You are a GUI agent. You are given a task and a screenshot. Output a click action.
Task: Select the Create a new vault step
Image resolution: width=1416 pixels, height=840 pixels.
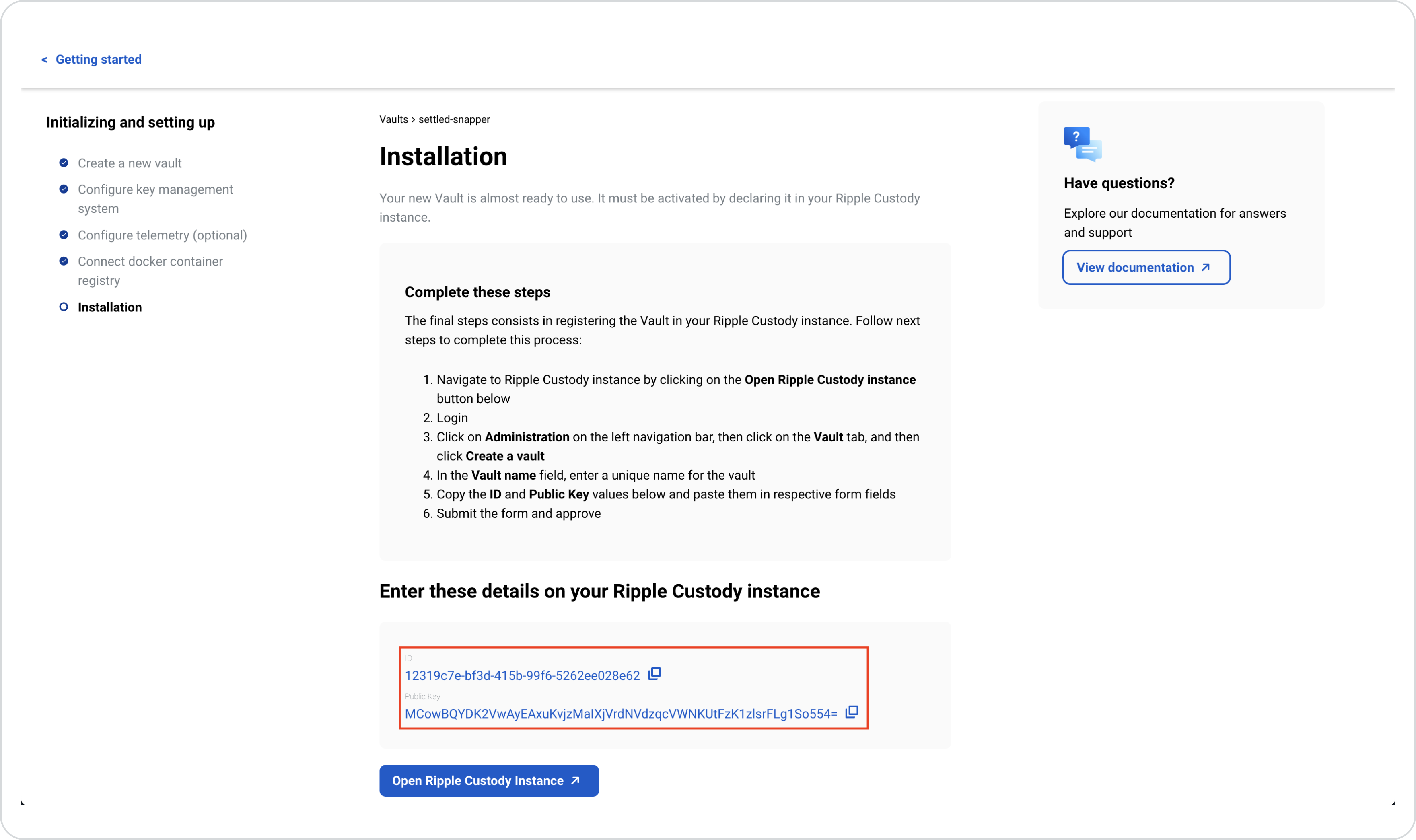click(x=130, y=163)
